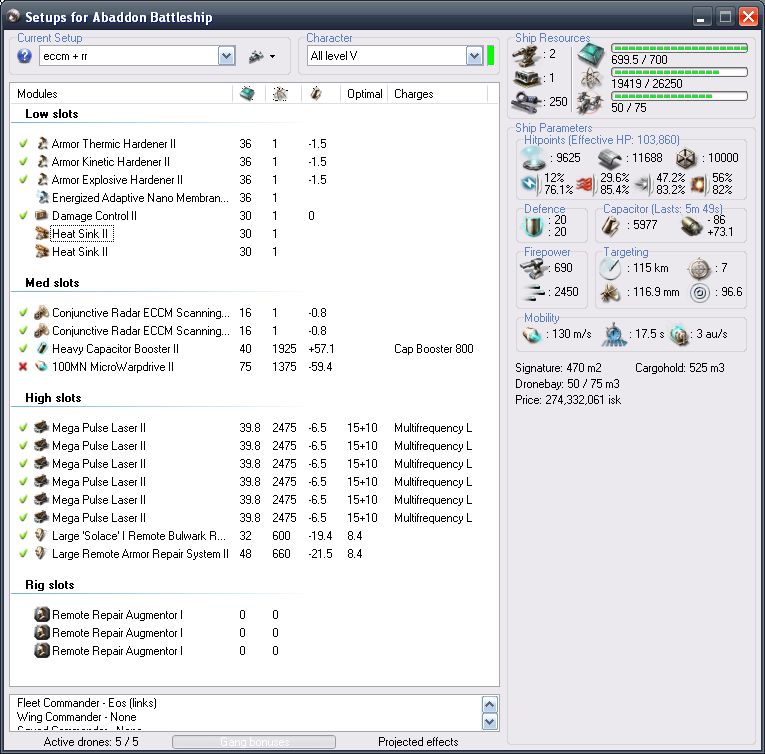Enable the 100MN MicroWarpdrive II red cross
This screenshot has width=765, height=754.
coord(23,367)
